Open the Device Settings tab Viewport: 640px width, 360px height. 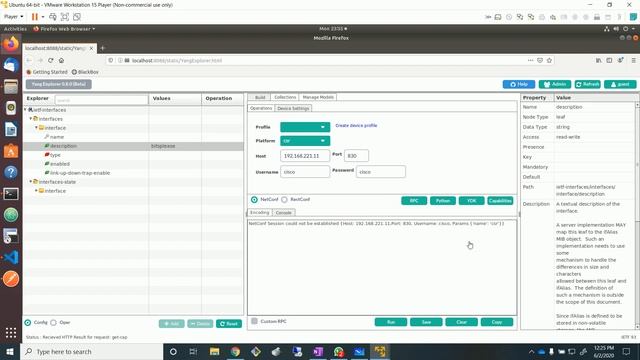293,108
